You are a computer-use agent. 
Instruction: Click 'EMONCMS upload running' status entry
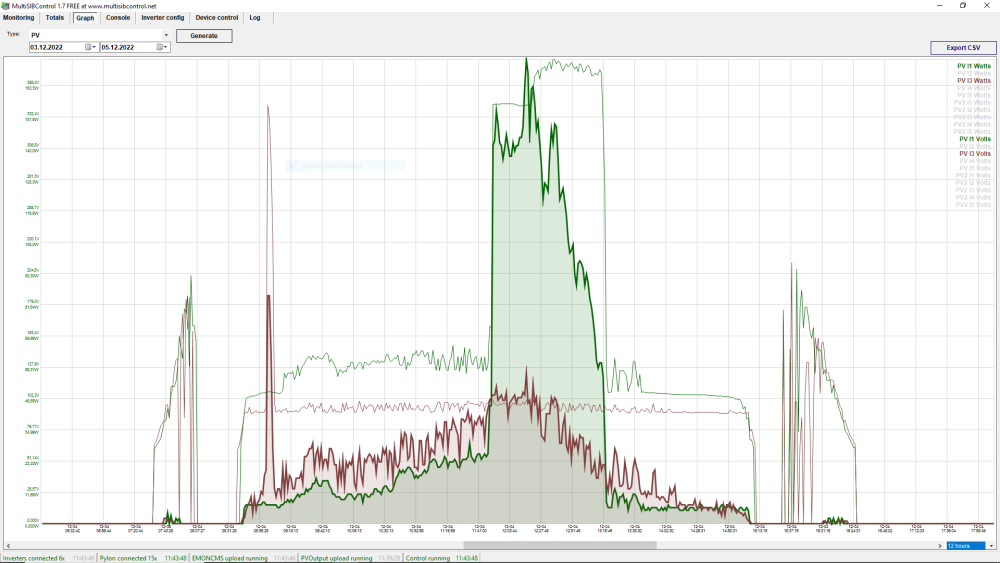click(230, 559)
